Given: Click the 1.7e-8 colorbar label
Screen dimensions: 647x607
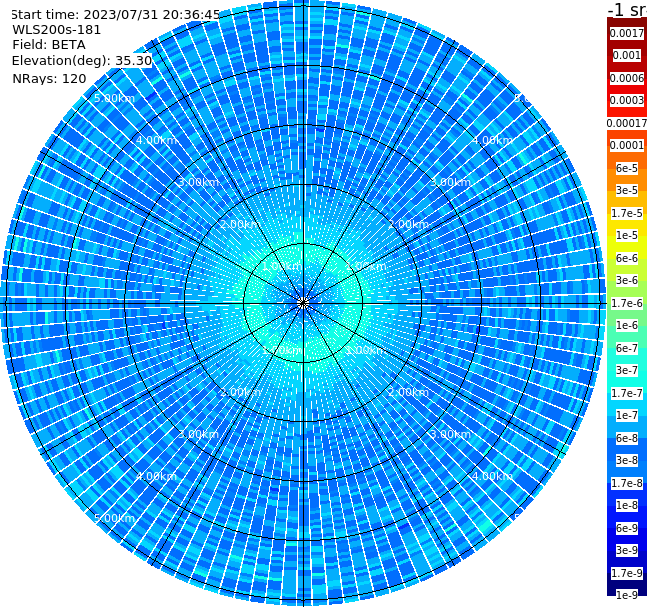Looking at the screenshot, I should point(627,483).
